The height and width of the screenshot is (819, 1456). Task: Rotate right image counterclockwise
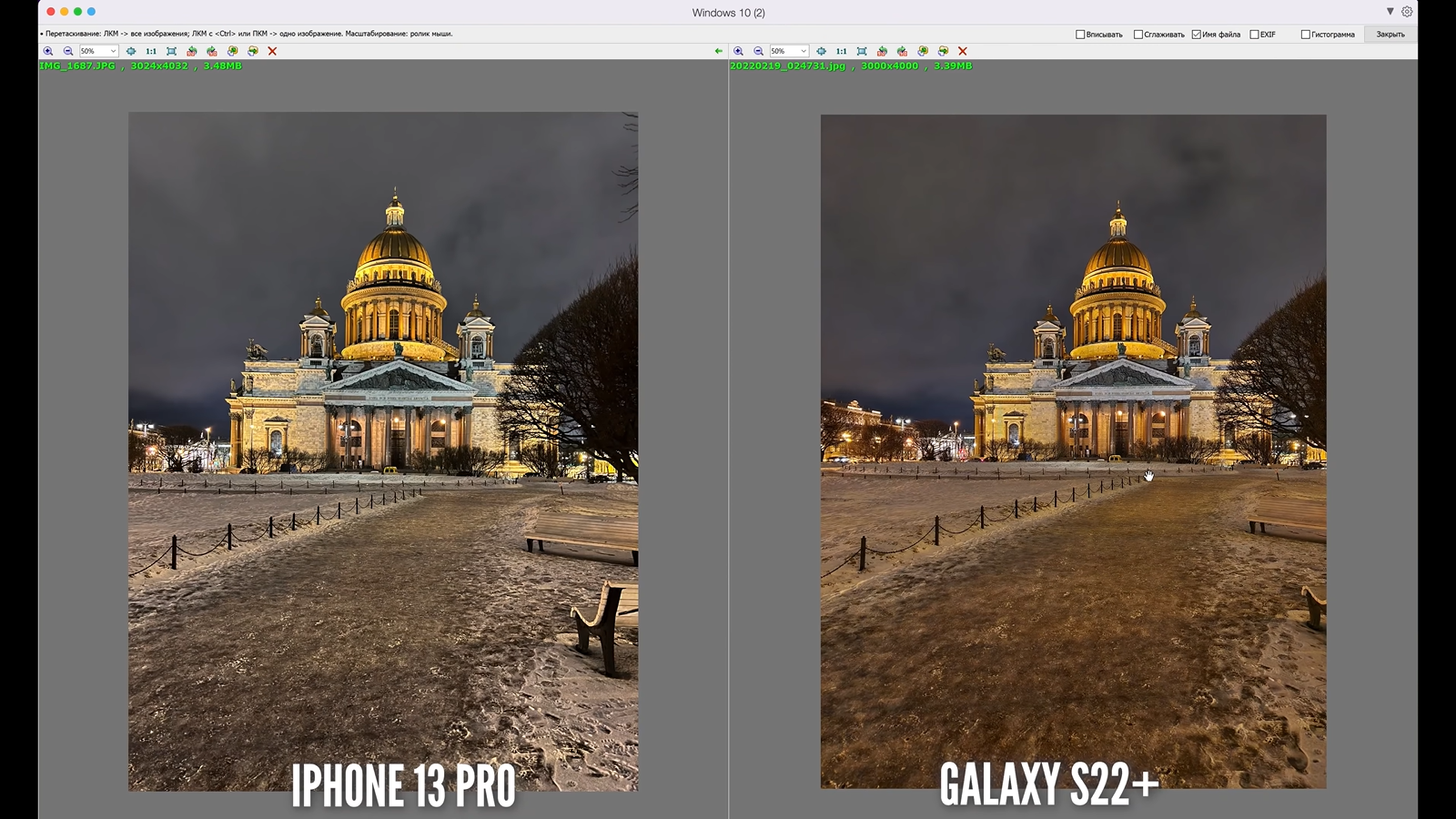point(882,51)
